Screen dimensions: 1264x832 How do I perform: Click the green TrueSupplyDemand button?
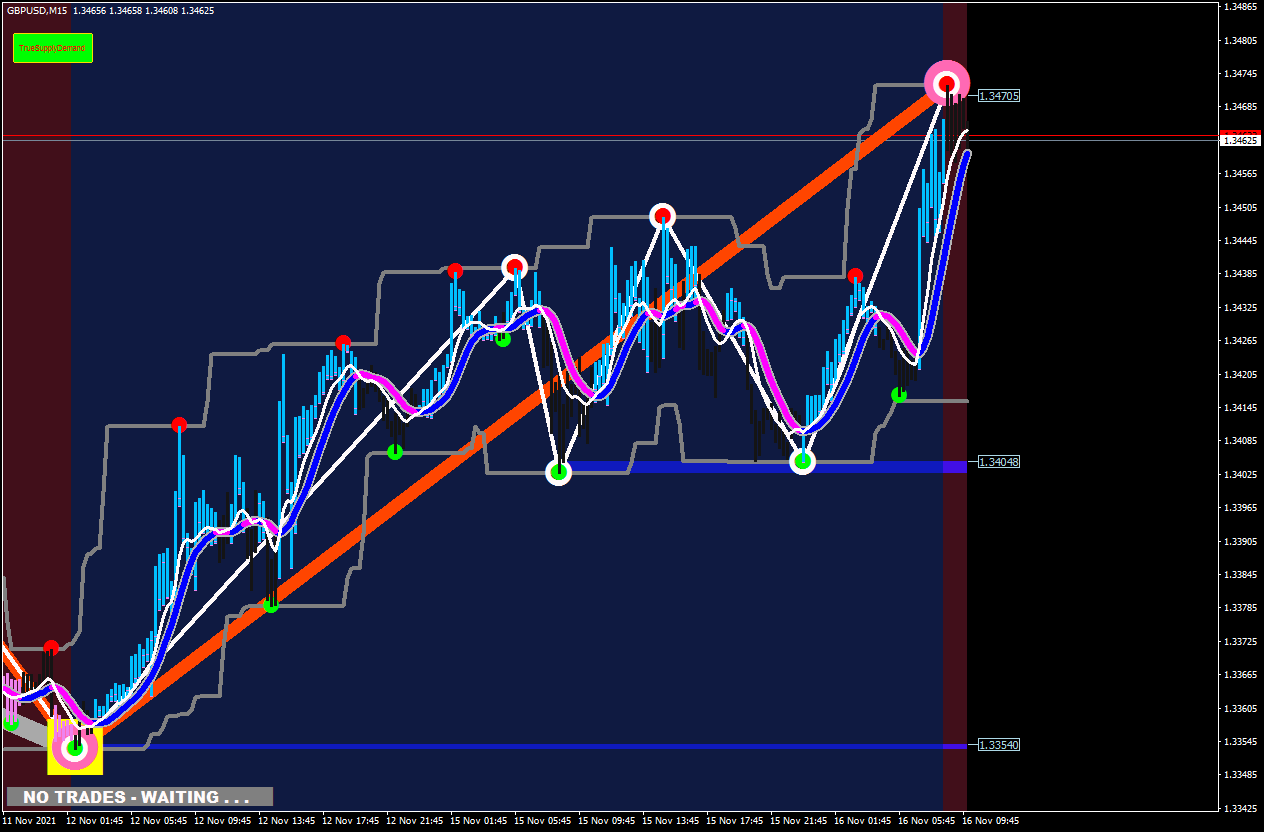pos(53,47)
